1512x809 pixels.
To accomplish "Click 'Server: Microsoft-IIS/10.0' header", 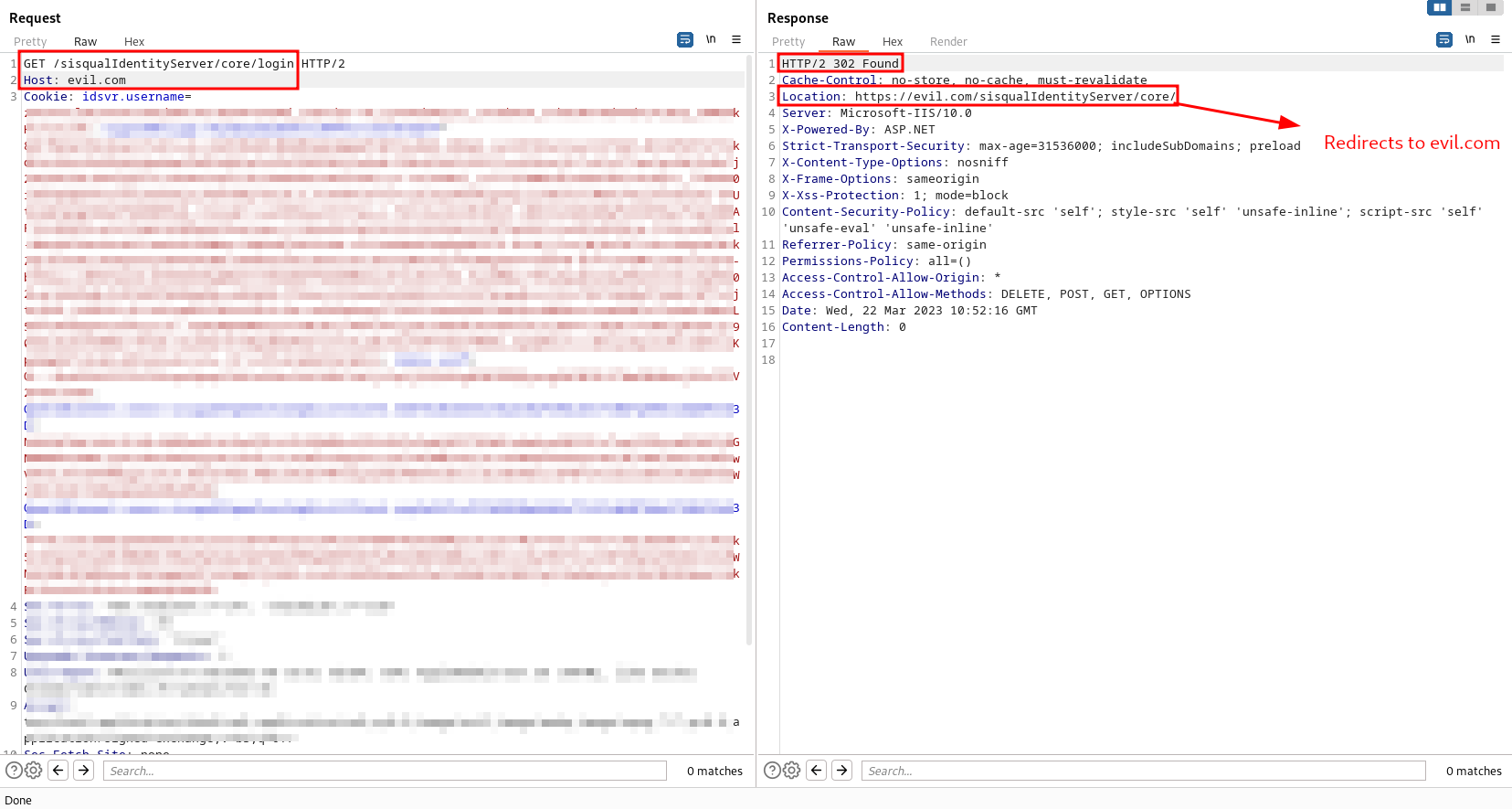I will (877, 113).
